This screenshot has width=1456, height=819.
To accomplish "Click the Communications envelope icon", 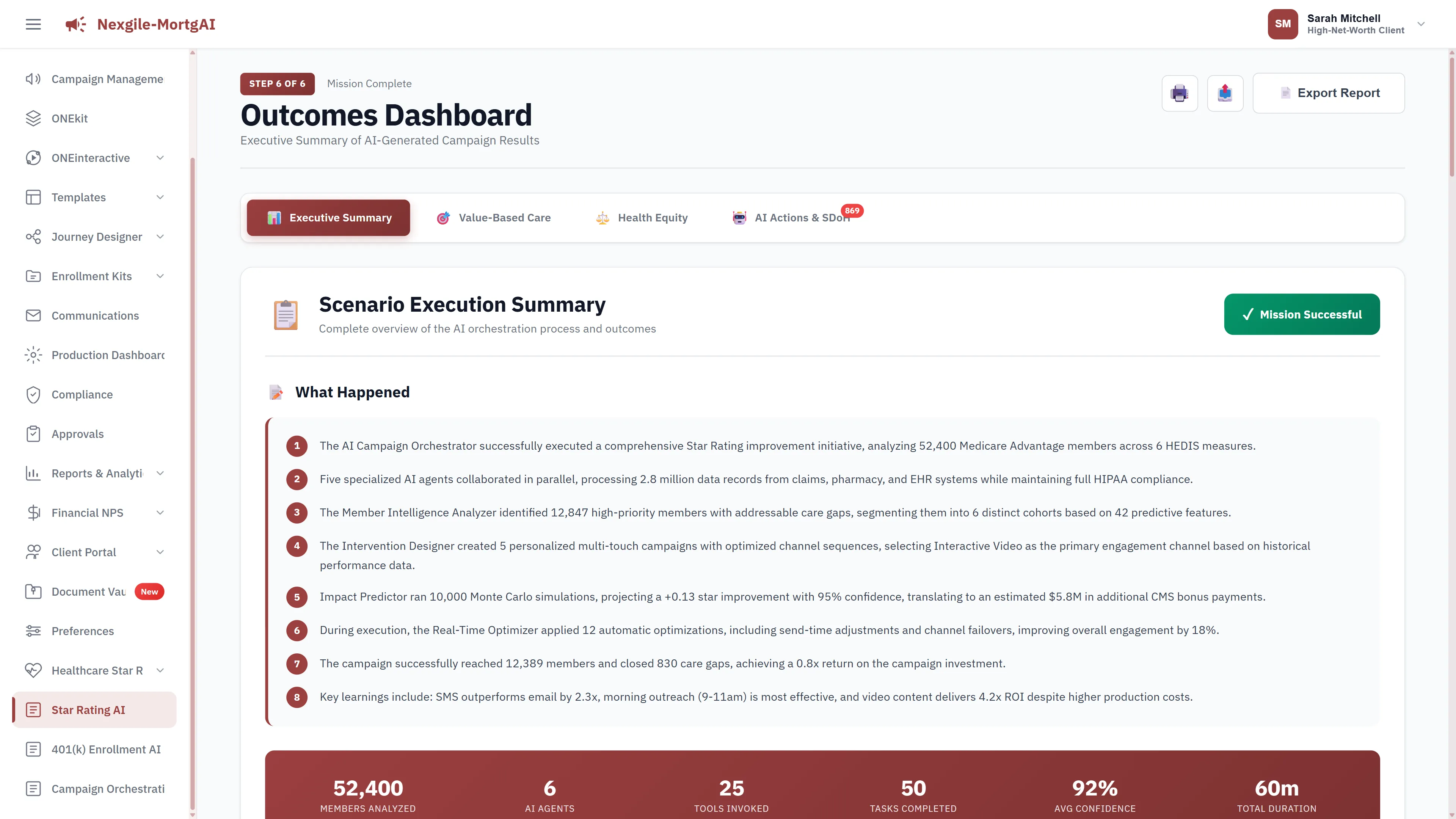I will 33,315.
